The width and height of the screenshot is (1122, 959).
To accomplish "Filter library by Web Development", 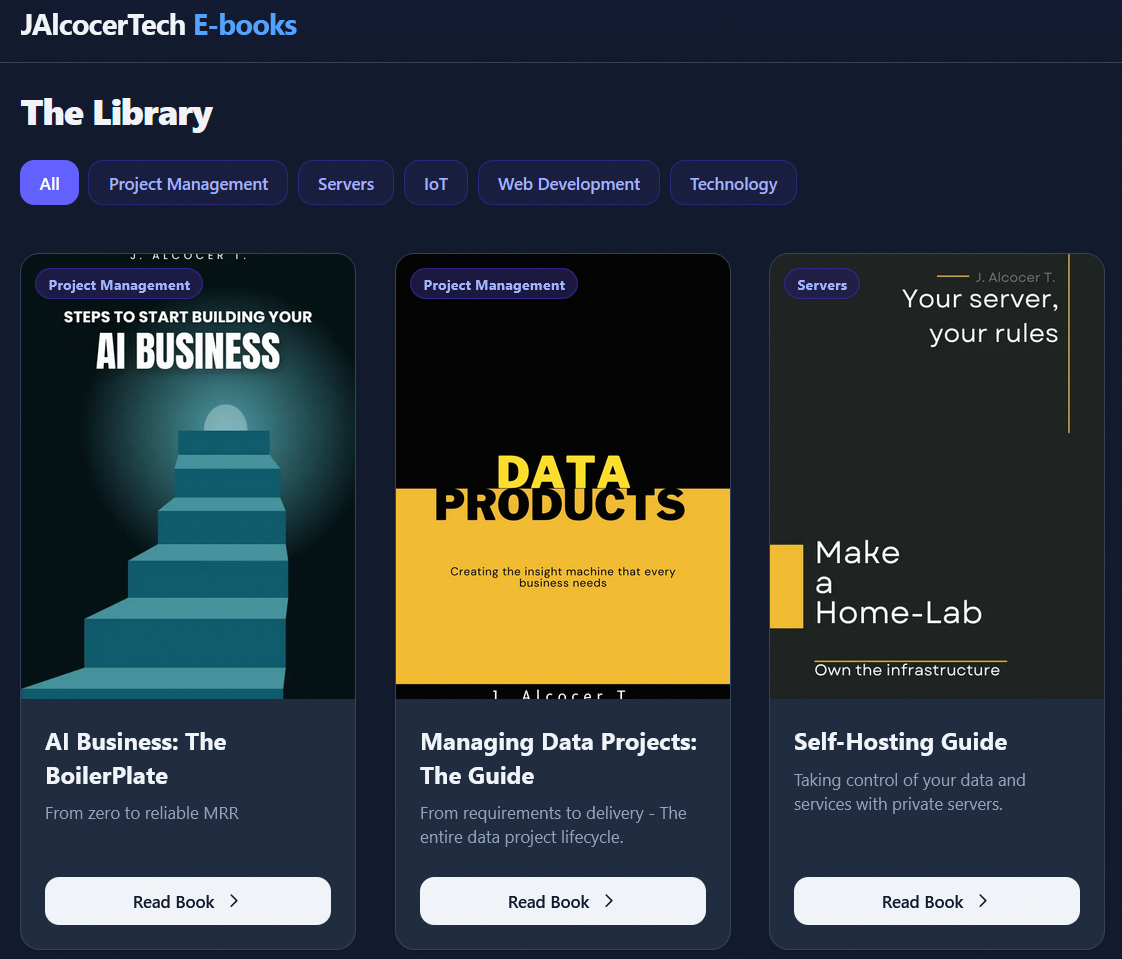I will (568, 183).
